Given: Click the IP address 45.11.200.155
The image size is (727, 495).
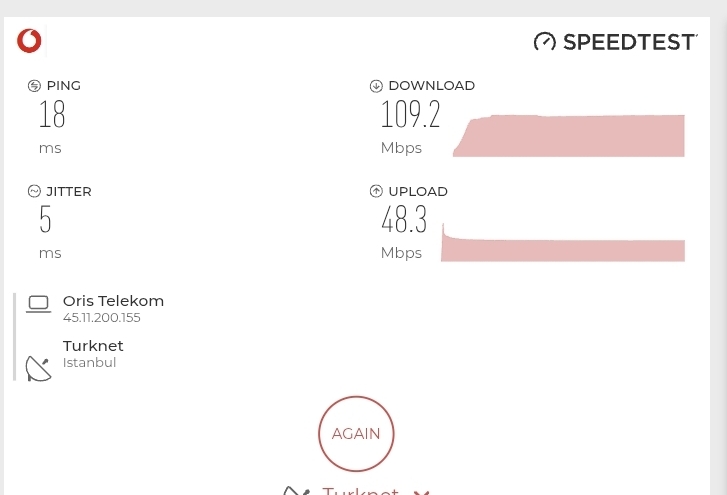Looking at the screenshot, I should [x=102, y=317].
